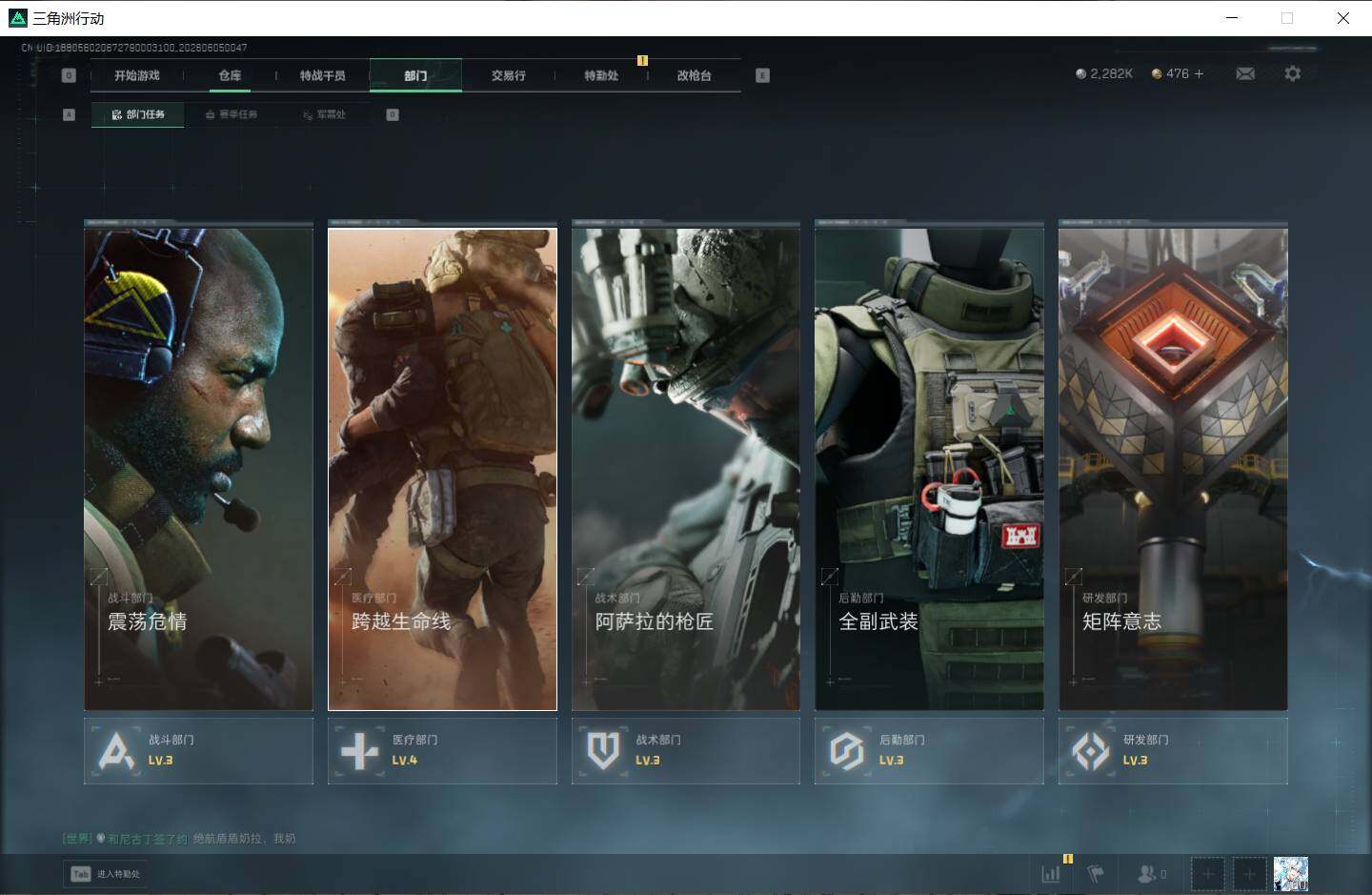Maximize the 三角洲行动 window
This screenshot has width=1372, height=895.
(x=1287, y=18)
